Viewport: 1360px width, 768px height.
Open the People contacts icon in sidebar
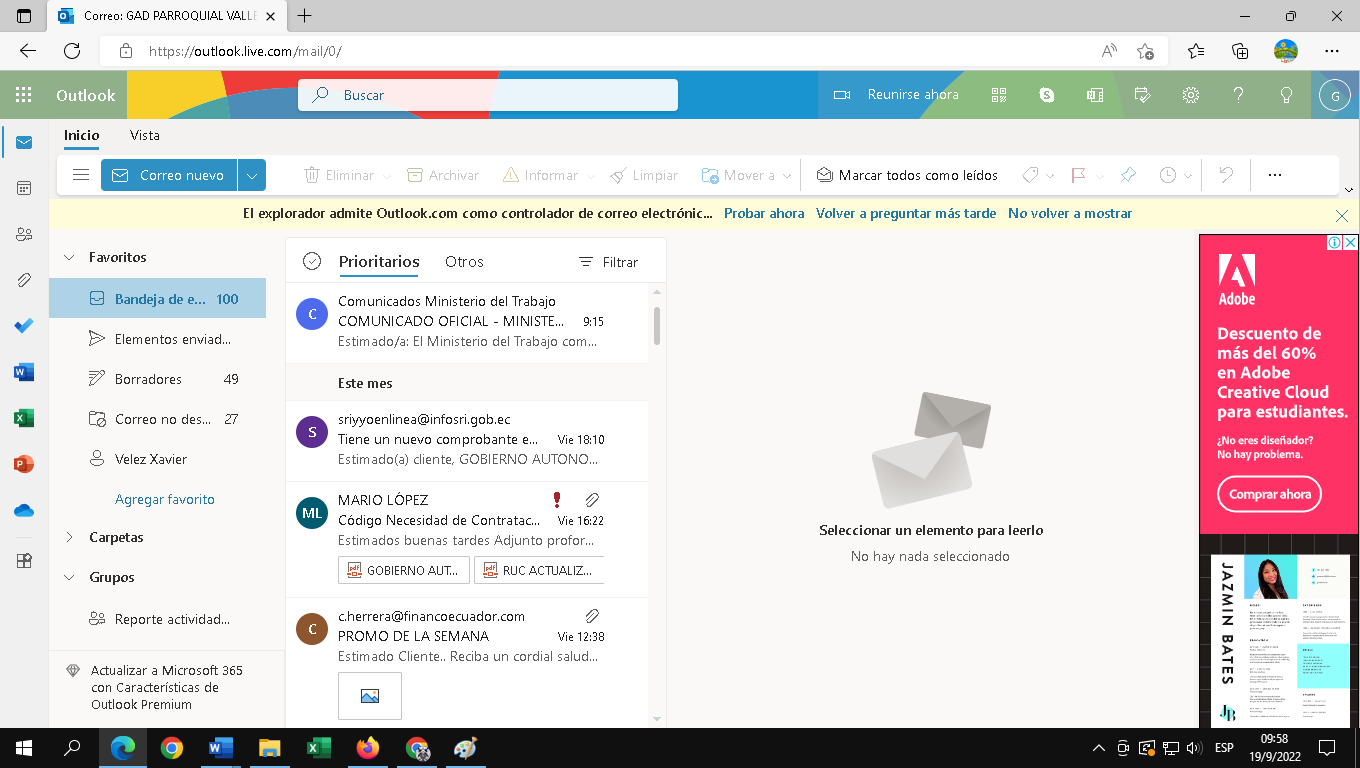click(x=24, y=234)
